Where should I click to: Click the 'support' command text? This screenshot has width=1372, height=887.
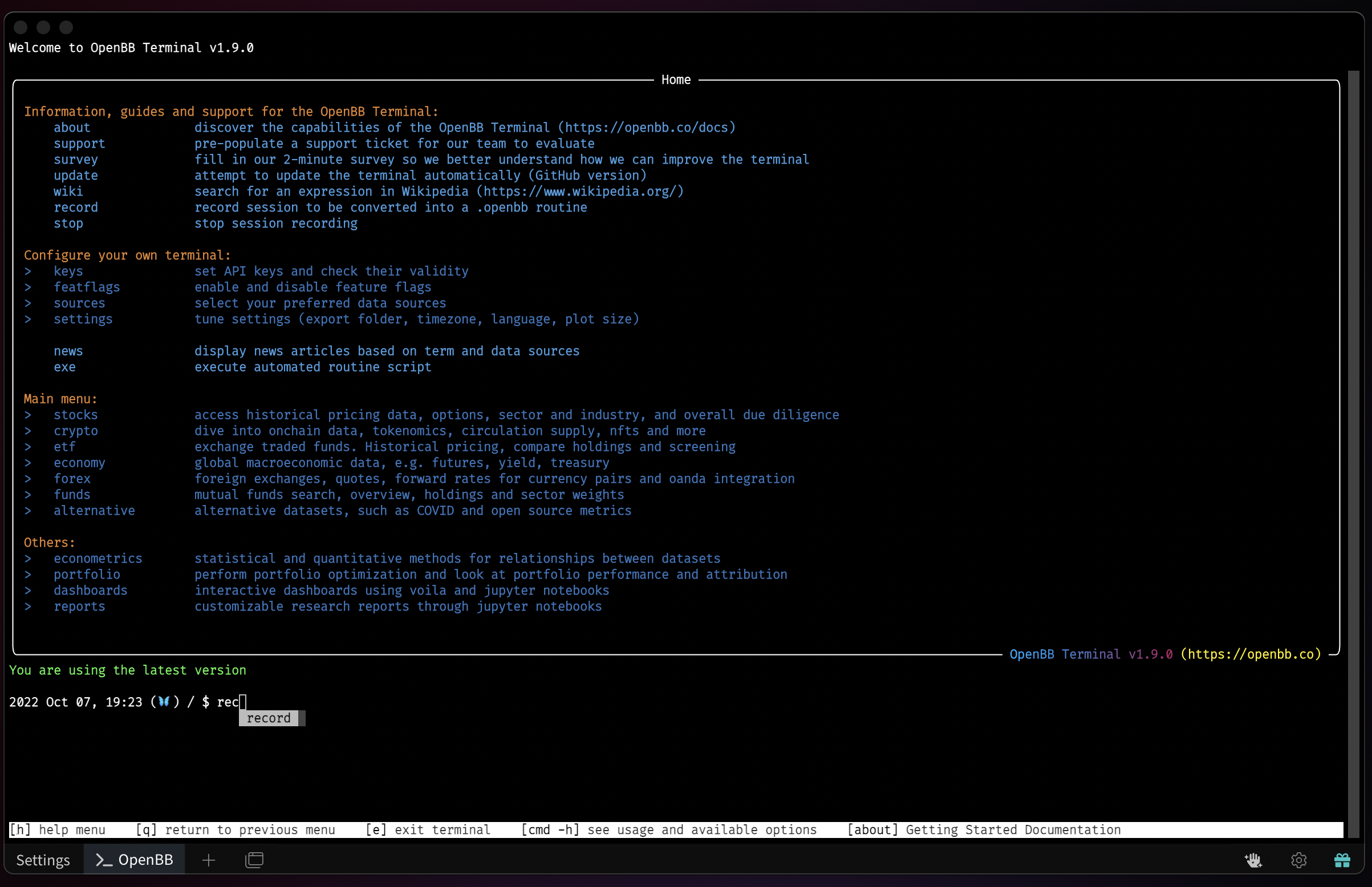pos(79,144)
